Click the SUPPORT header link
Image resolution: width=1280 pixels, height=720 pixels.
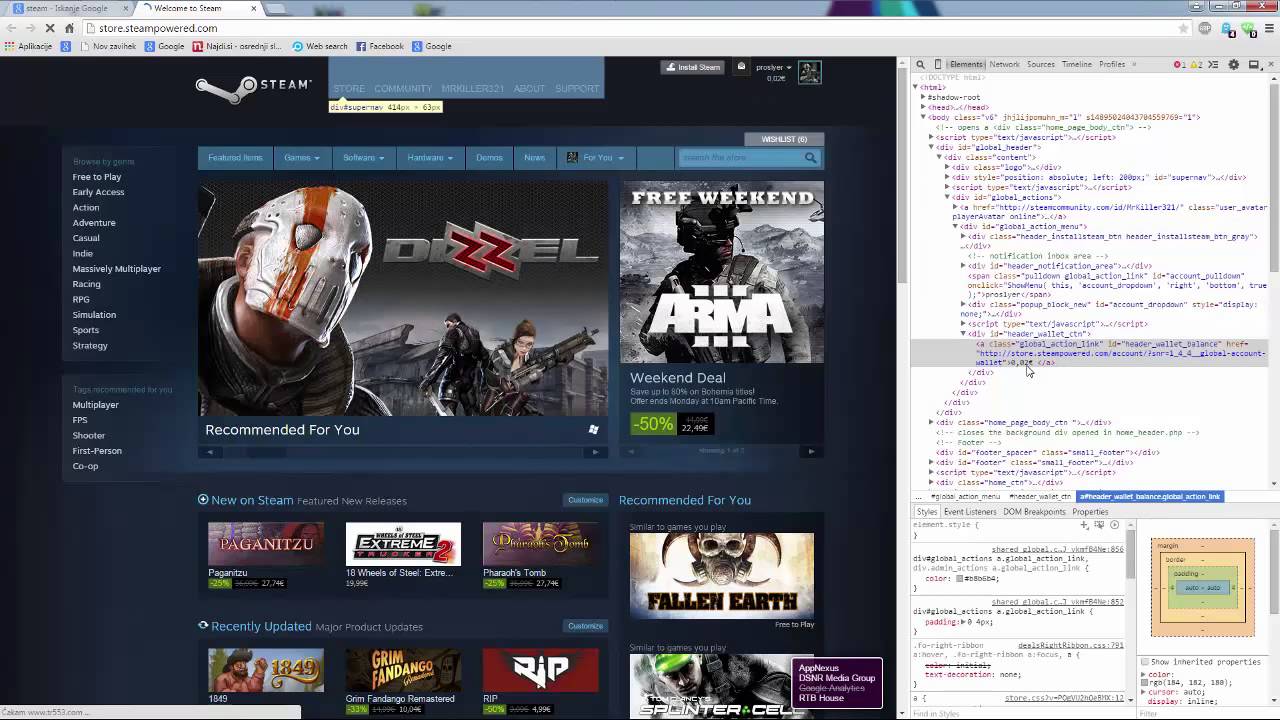[577, 89]
